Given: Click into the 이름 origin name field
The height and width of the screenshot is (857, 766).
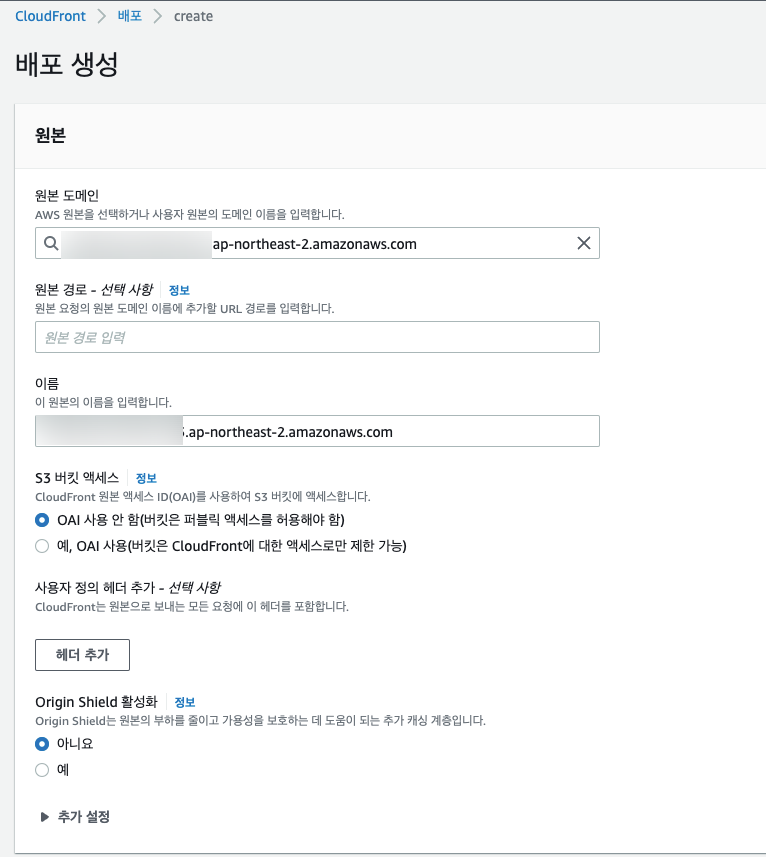Looking at the screenshot, I should click(317, 431).
